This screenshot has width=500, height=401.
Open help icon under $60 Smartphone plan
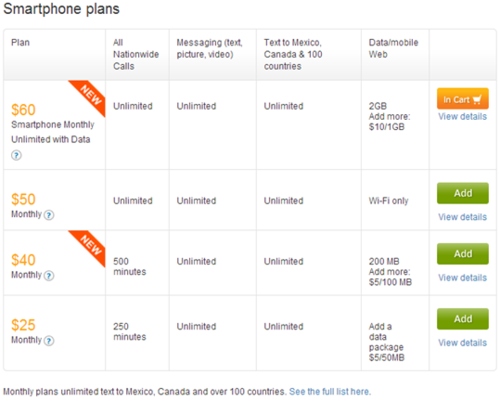(x=16, y=155)
